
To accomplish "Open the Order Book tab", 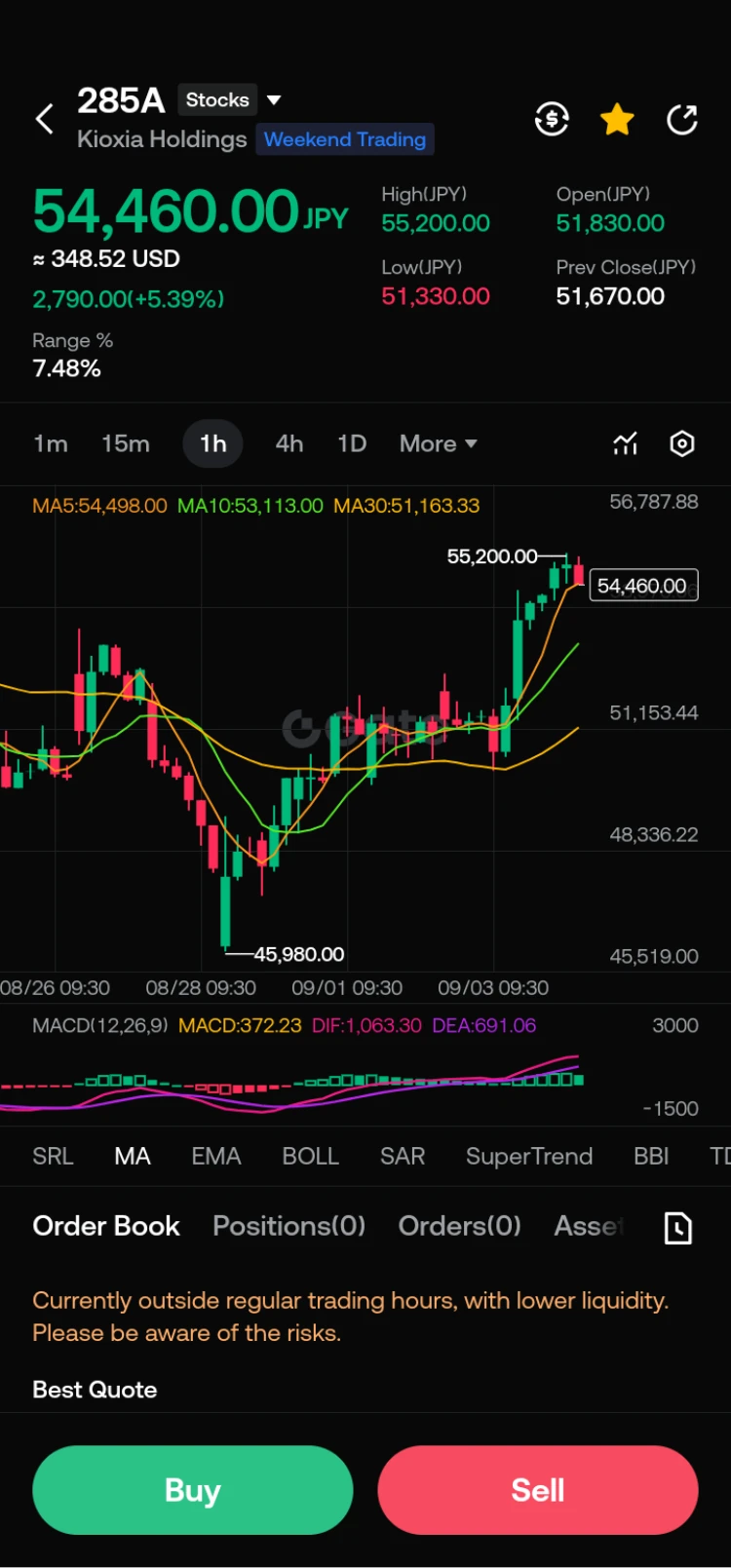I will point(106,1226).
